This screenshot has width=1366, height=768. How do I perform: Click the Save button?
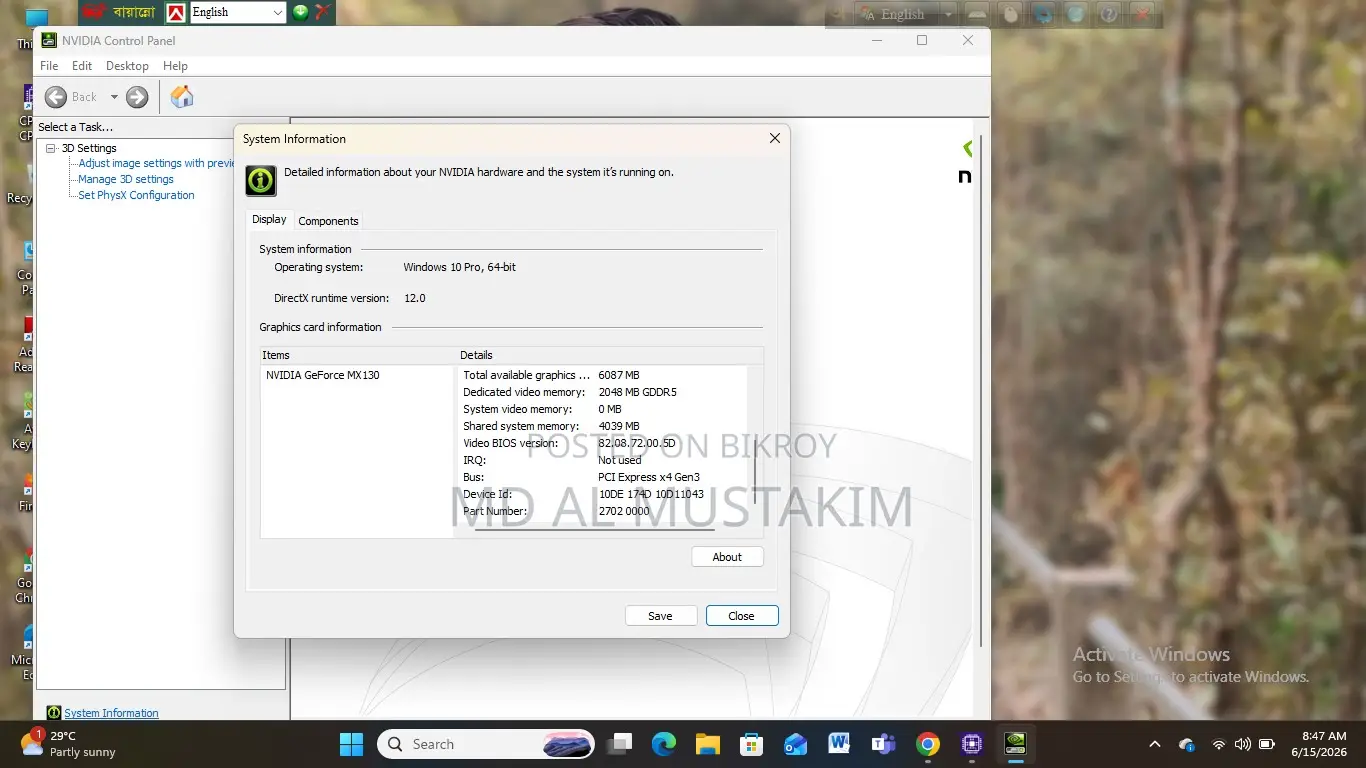660,616
